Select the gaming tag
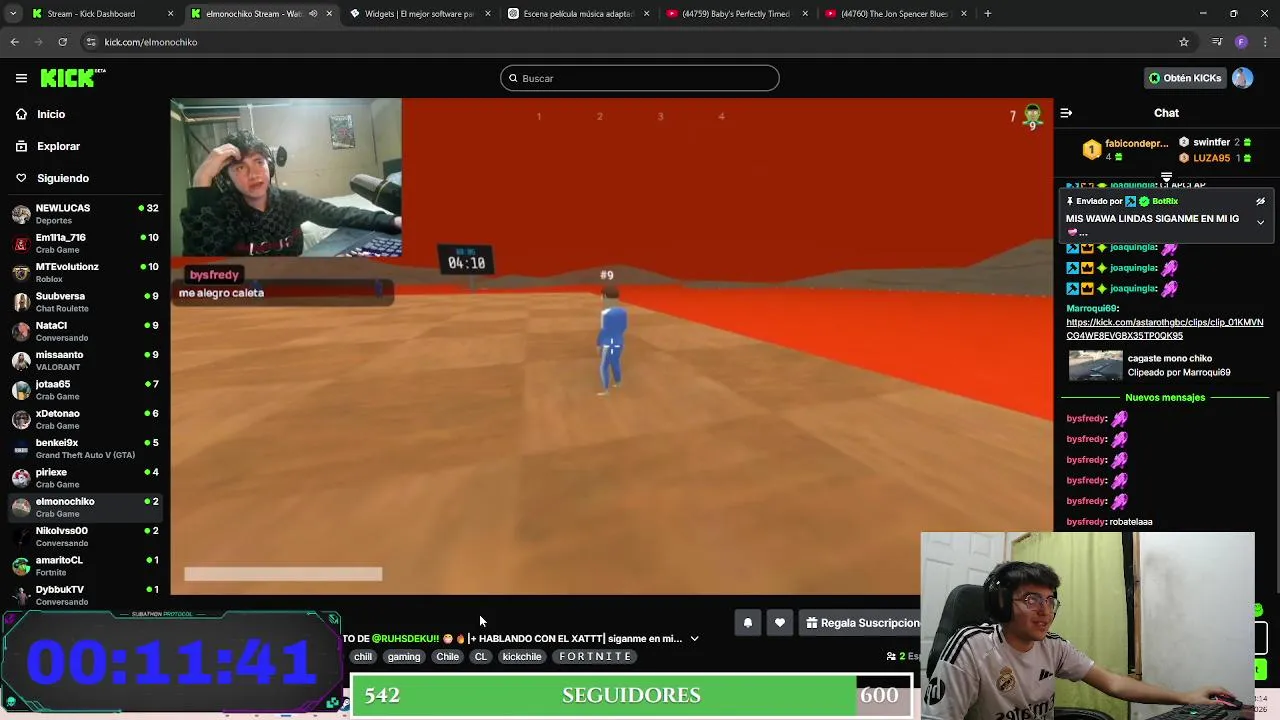 point(404,657)
